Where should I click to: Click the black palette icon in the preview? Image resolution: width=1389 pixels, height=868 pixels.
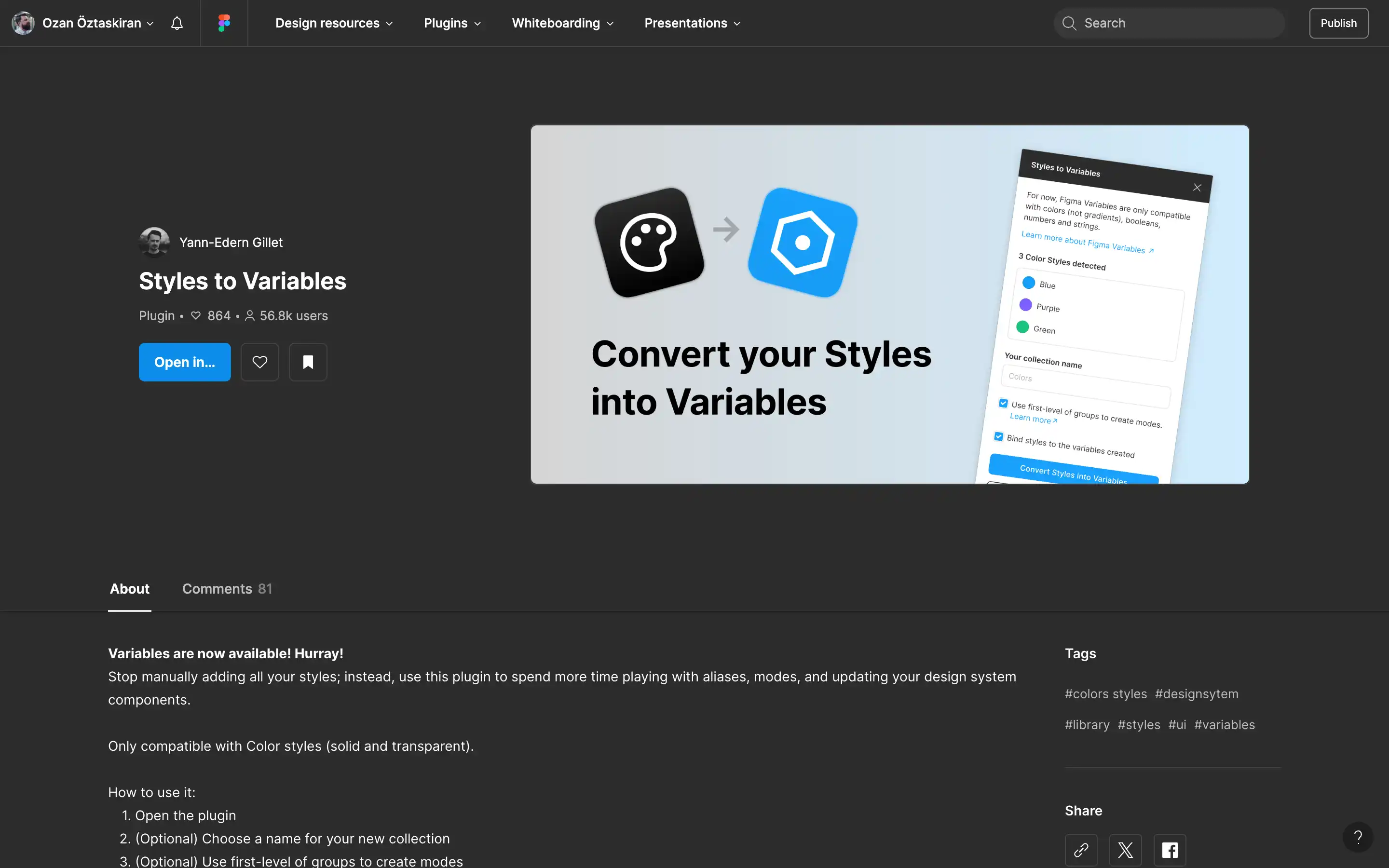(x=649, y=242)
